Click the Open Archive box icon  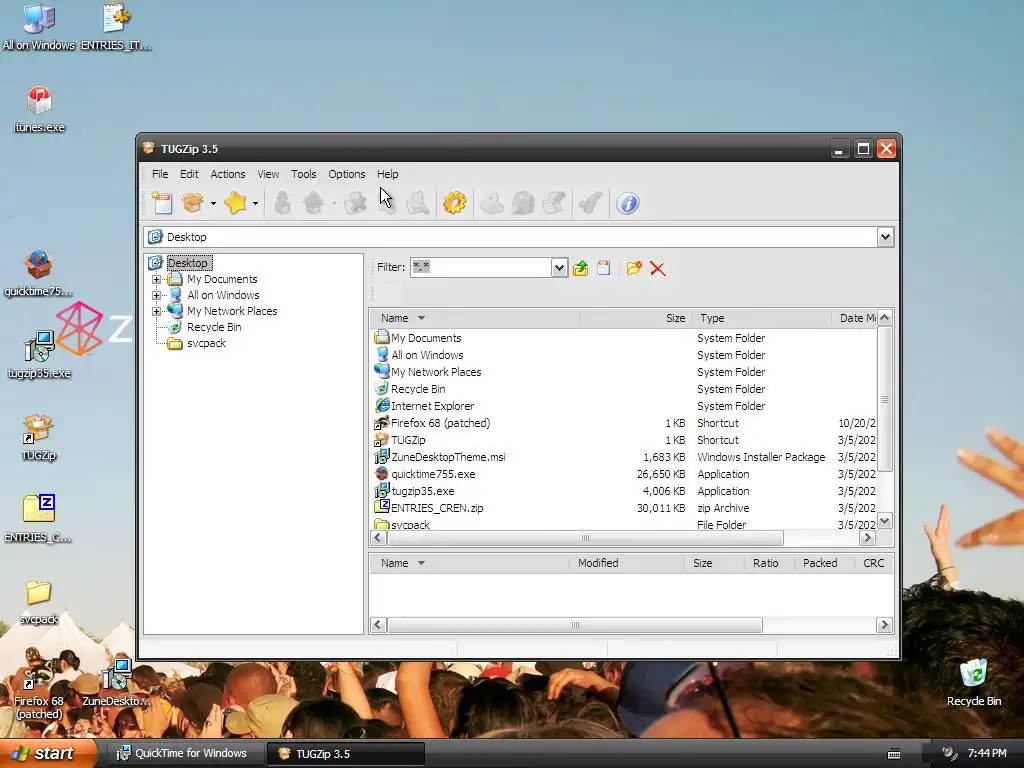coord(193,203)
